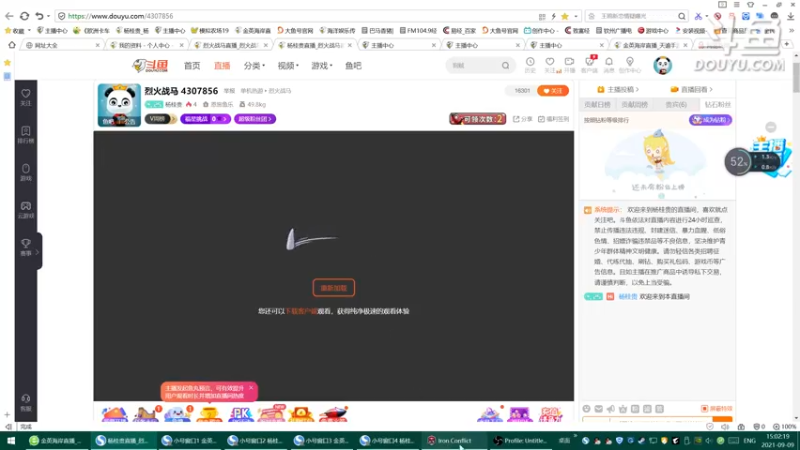Click the 下载客户端 download link

[x=301, y=311]
